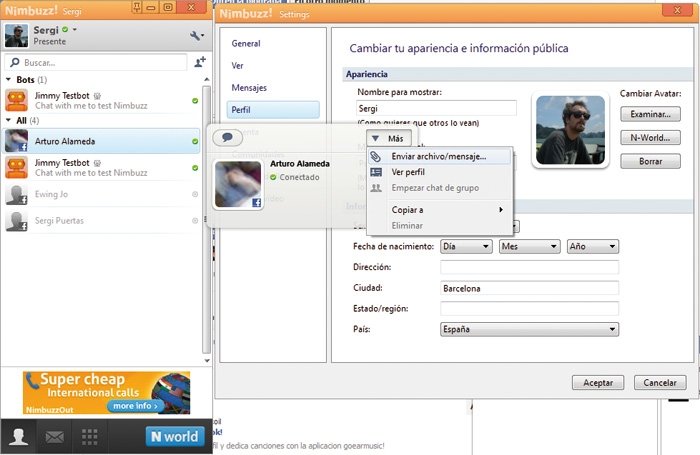
Task: Click the profile card icon beside Ver perfil
Action: tap(376, 172)
